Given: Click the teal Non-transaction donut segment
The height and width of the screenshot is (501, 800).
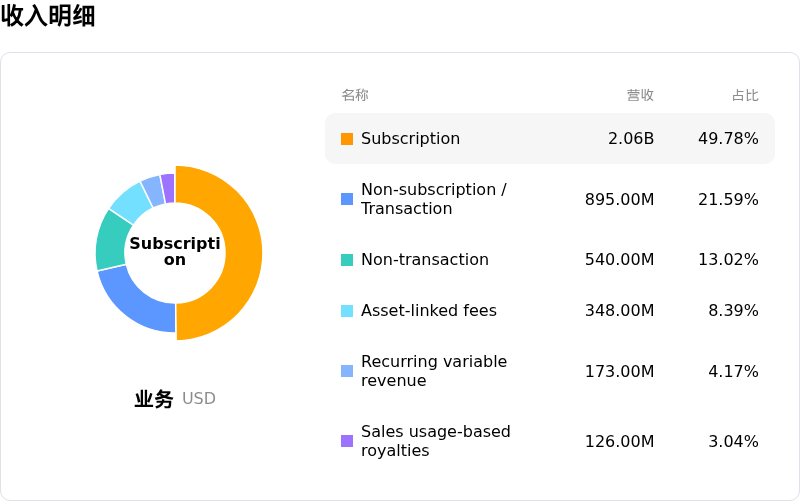Looking at the screenshot, I should [x=112, y=241].
